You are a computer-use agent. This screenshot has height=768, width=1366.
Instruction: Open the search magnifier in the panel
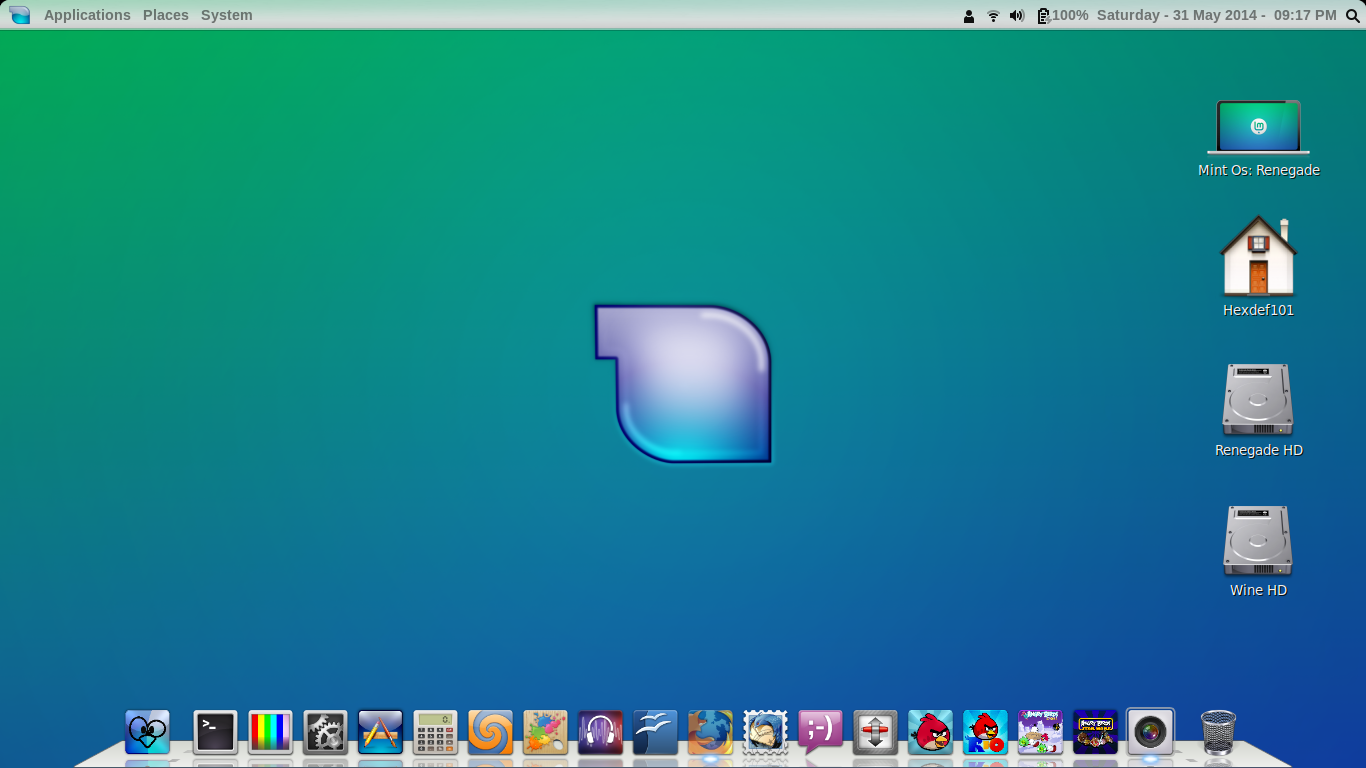(x=1353, y=16)
